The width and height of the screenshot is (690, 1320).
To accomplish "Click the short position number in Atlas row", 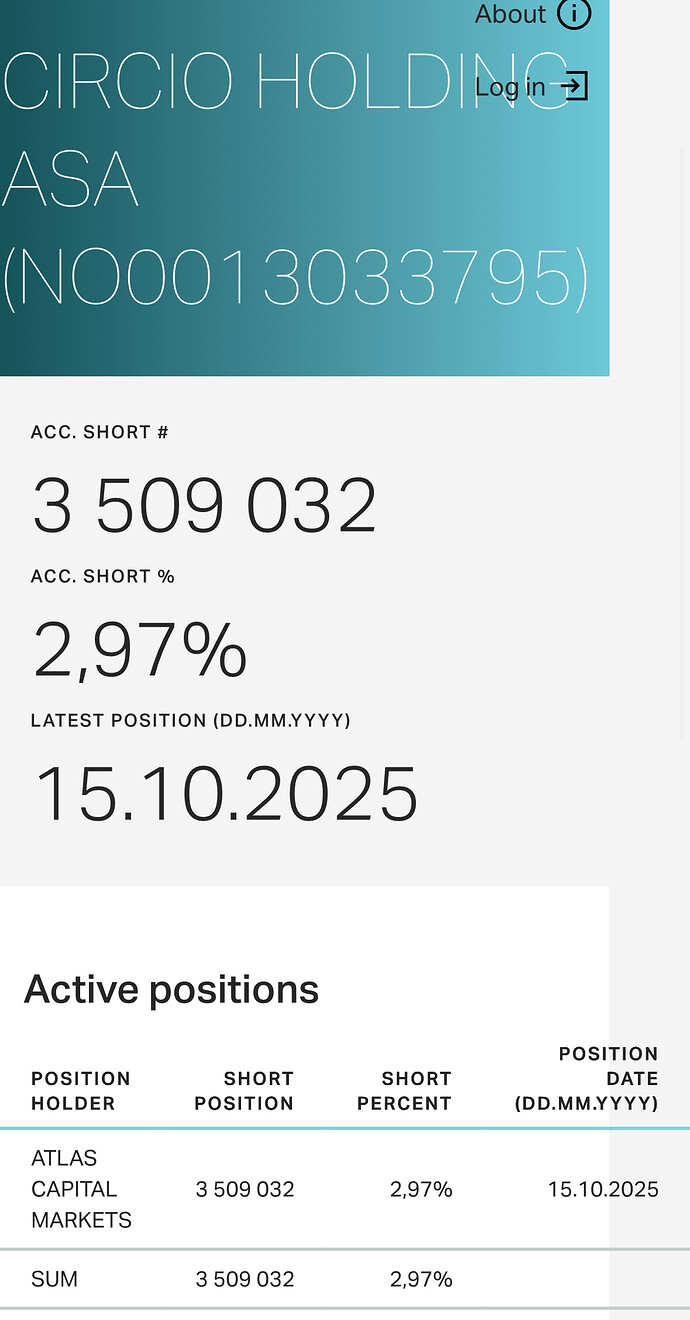I will pos(245,1189).
